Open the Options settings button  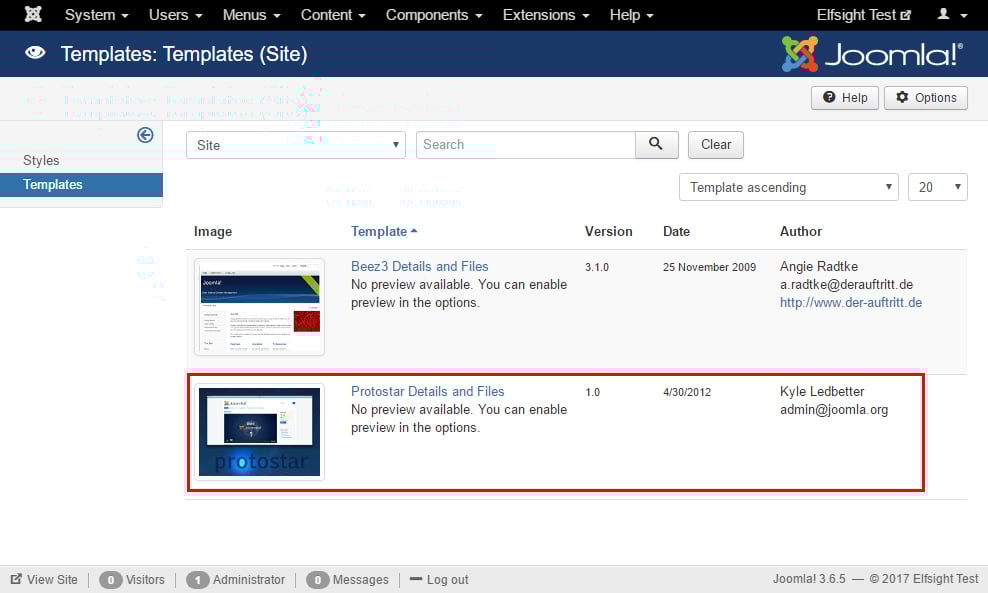(926, 98)
